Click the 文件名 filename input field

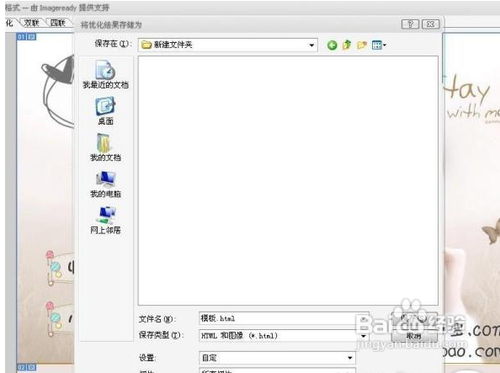[283, 318]
